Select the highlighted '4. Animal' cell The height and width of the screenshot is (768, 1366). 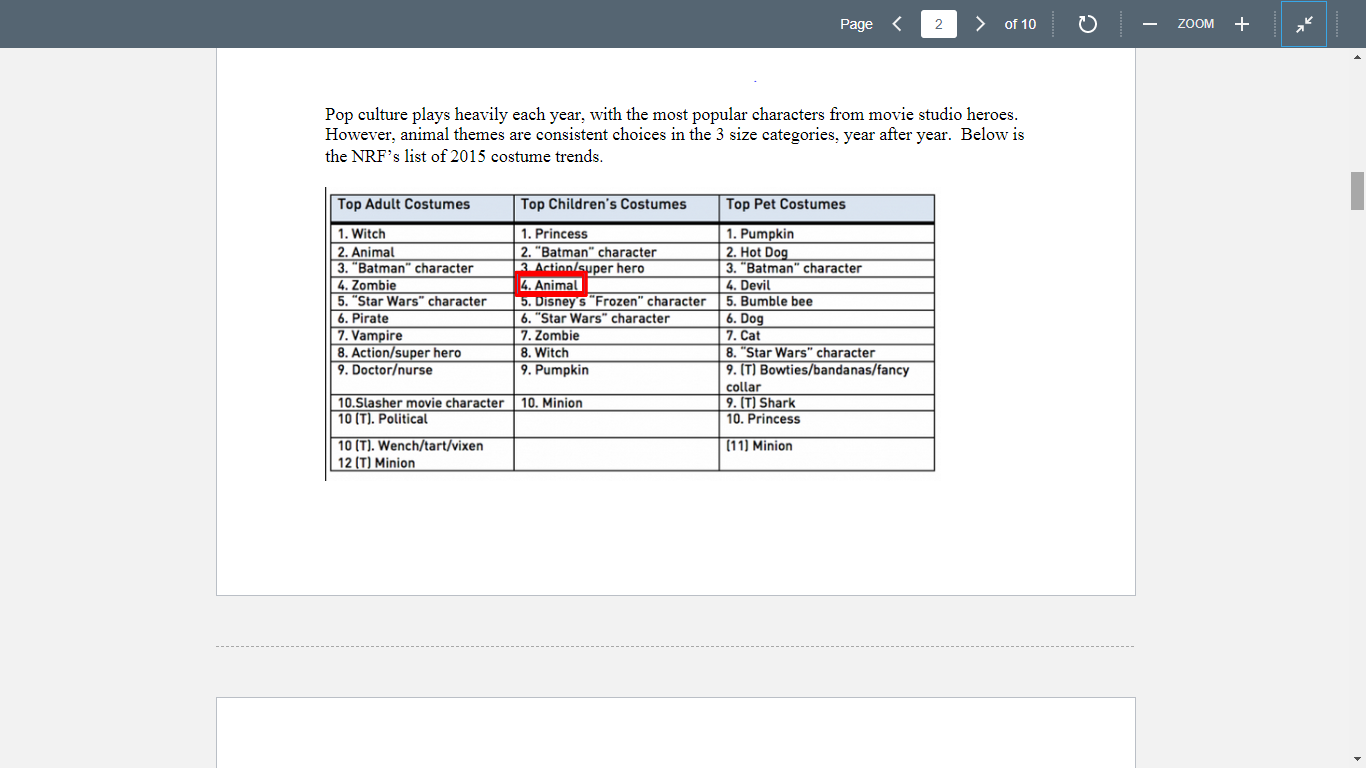click(x=551, y=284)
